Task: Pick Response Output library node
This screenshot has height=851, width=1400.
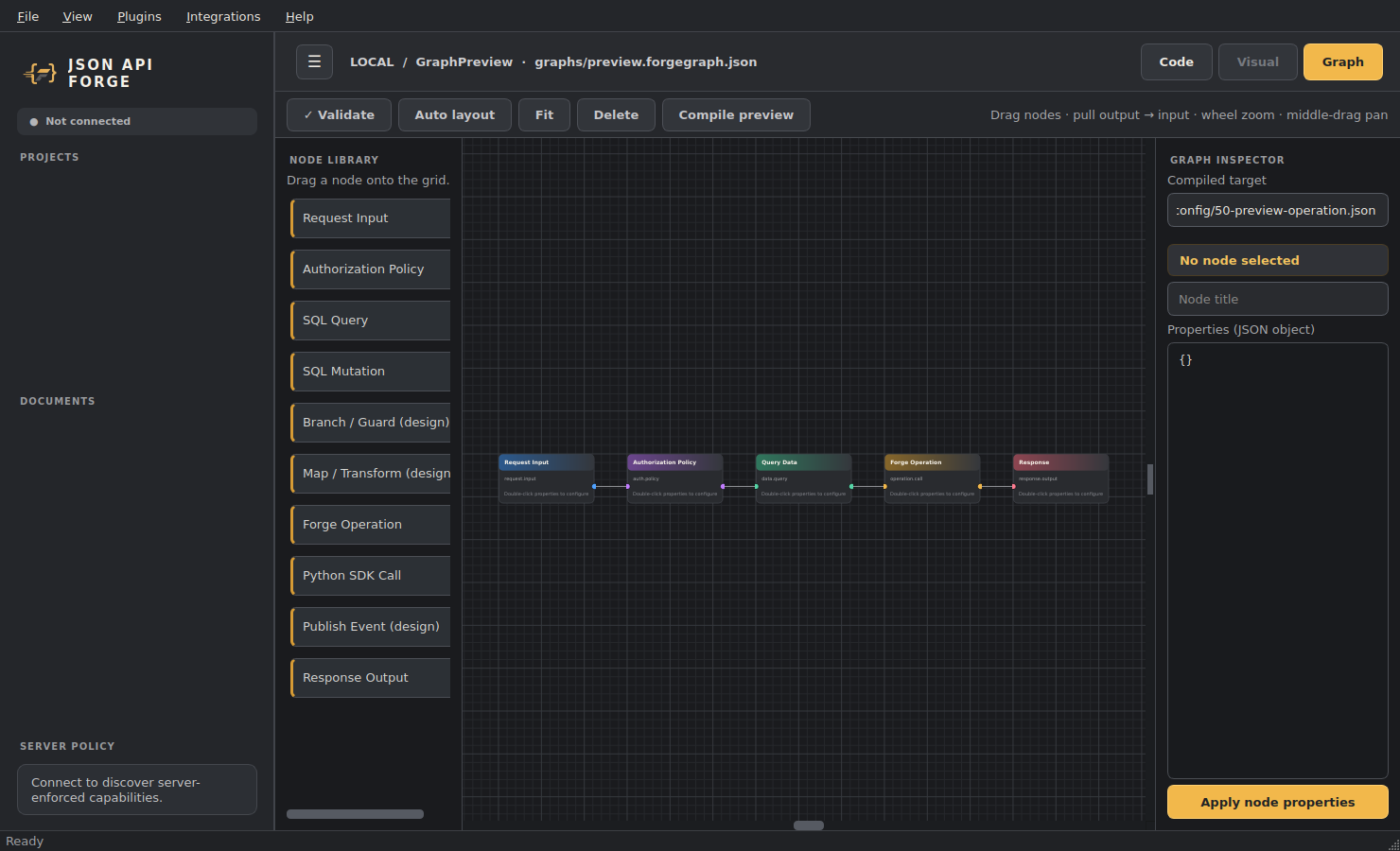Action: [x=370, y=678]
